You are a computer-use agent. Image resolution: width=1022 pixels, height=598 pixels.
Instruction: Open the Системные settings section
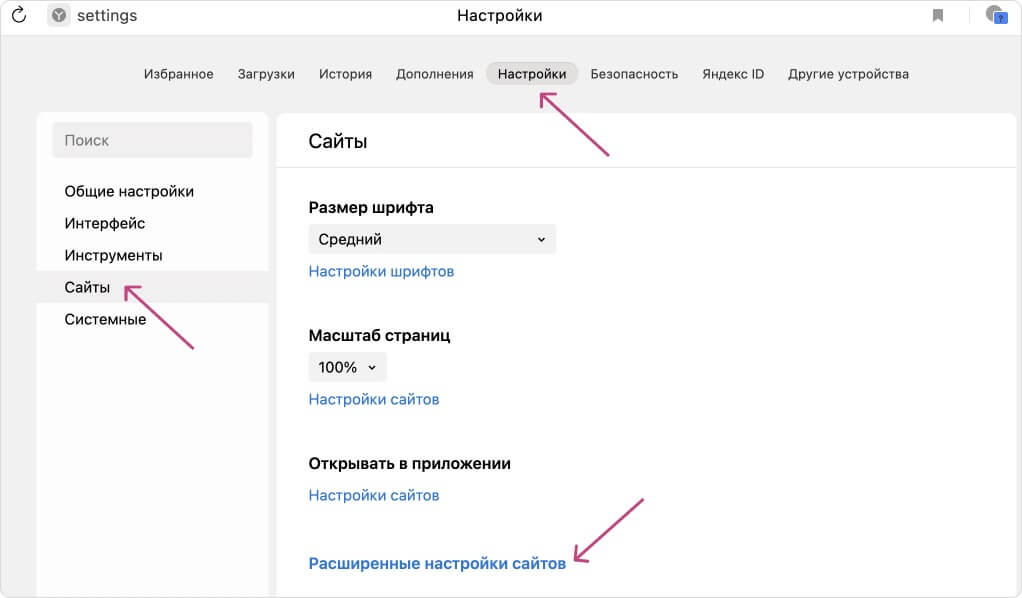pos(106,319)
